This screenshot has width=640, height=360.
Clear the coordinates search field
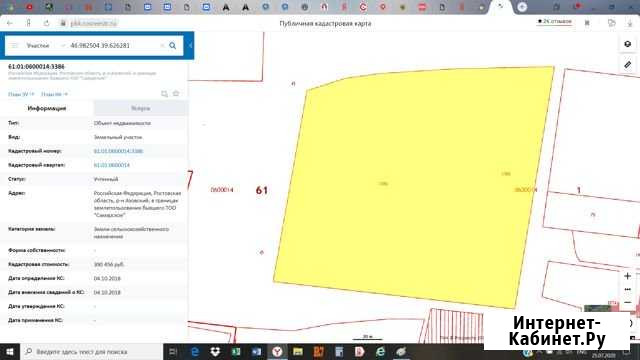coord(162,45)
